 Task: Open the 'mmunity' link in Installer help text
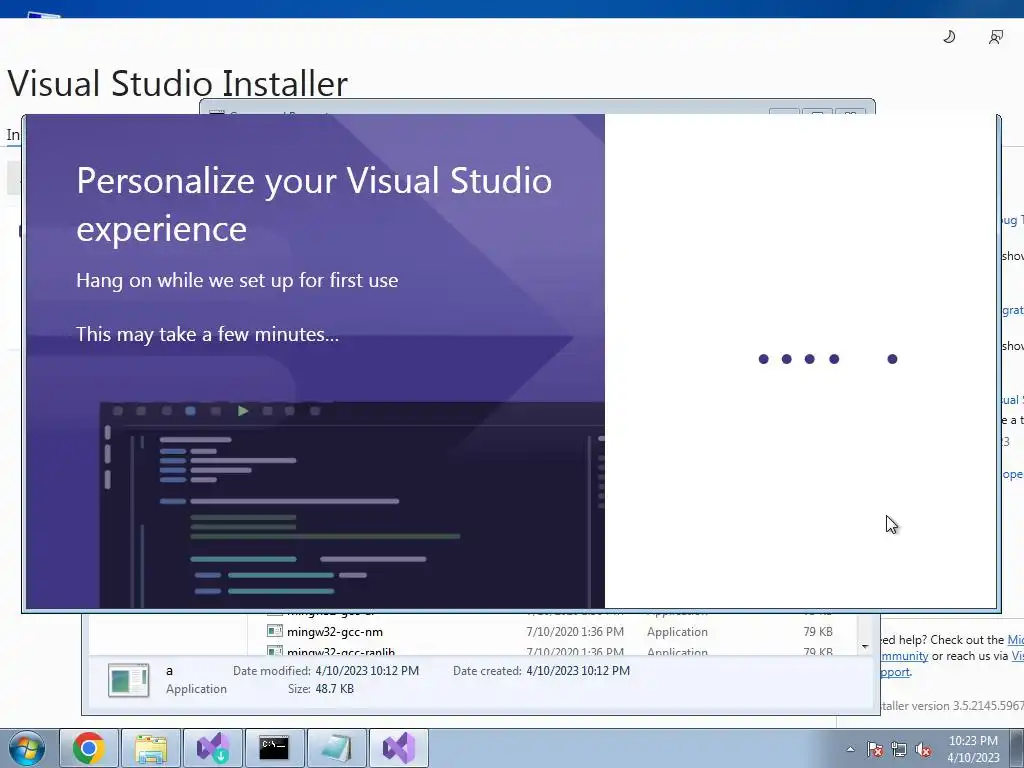(x=904, y=656)
